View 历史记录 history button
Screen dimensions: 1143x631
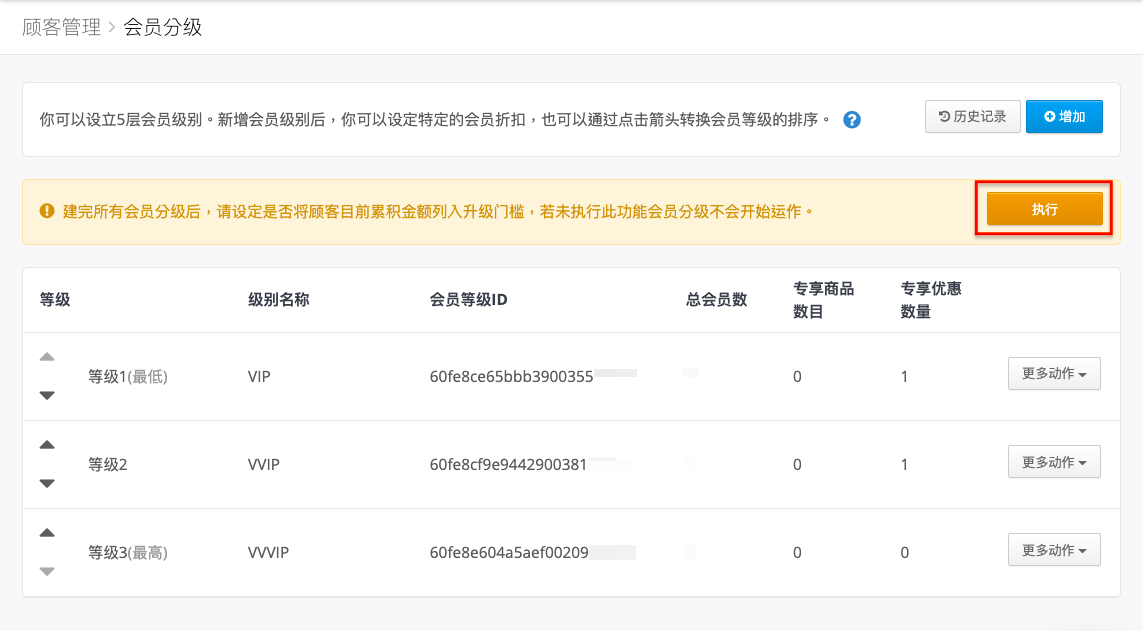[x=972, y=117]
